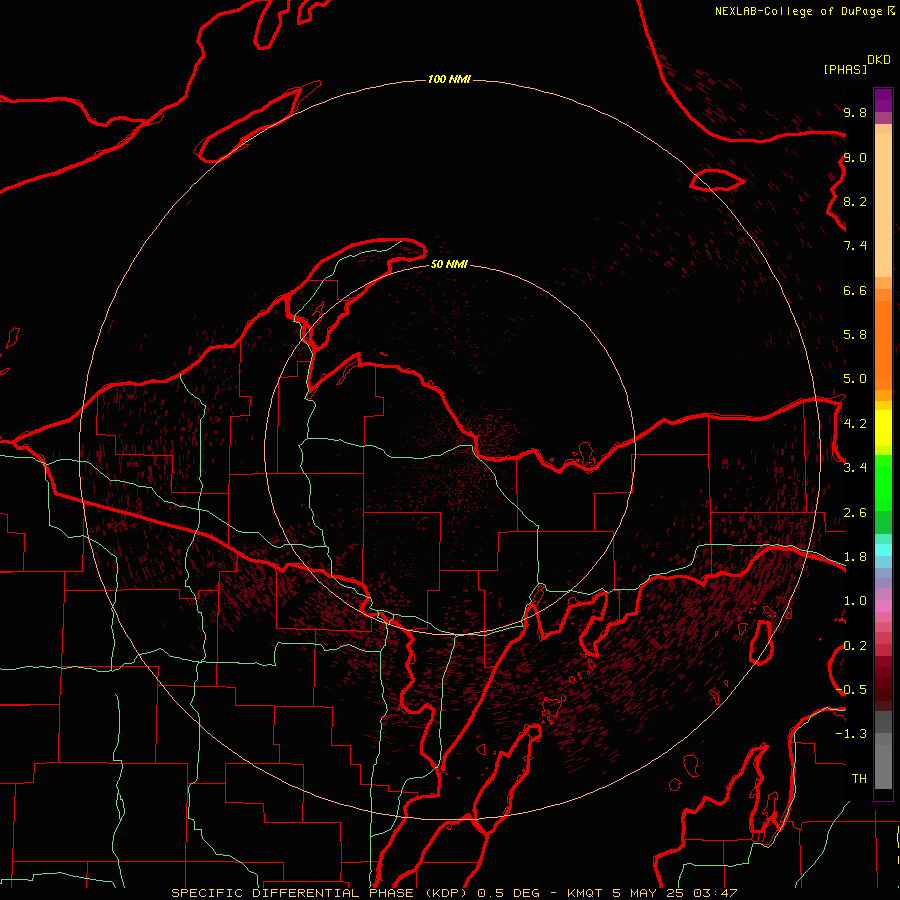Select the 0.2 value on the scale
Screen dimensions: 900x900
(x=855, y=646)
